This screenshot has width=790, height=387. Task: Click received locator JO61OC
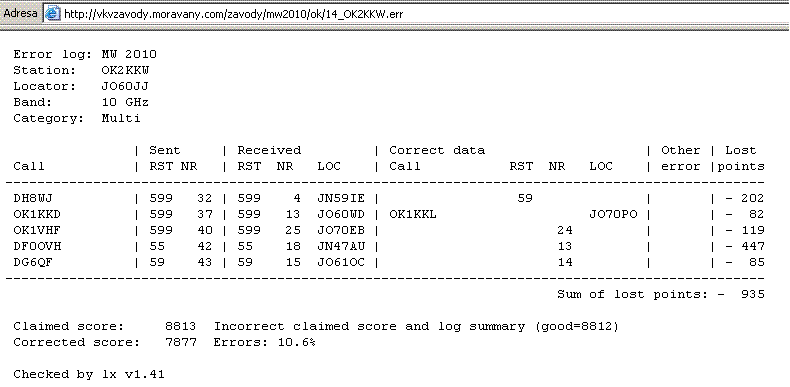point(341,263)
